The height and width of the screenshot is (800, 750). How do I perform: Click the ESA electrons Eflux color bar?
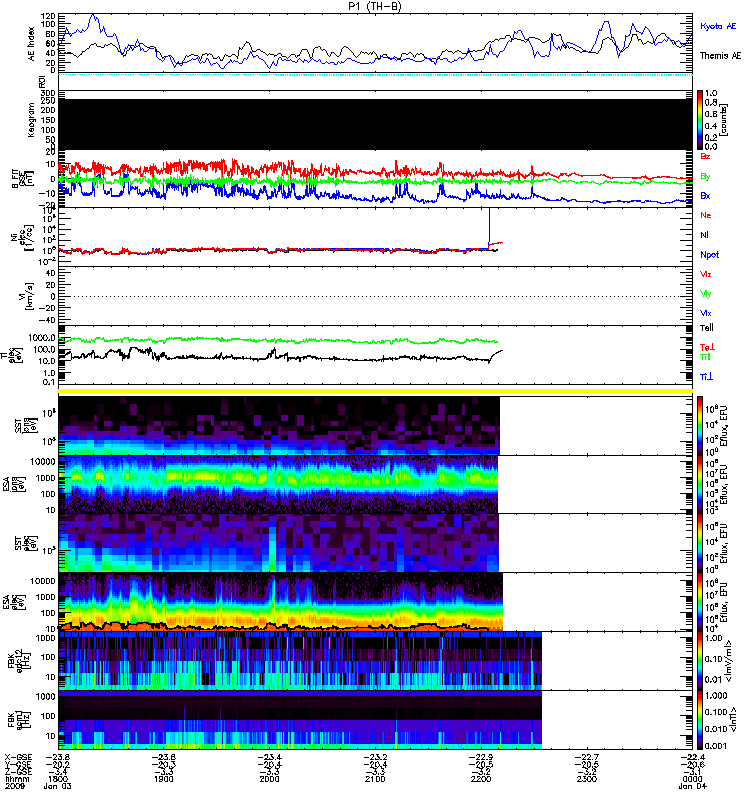click(x=700, y=602)
